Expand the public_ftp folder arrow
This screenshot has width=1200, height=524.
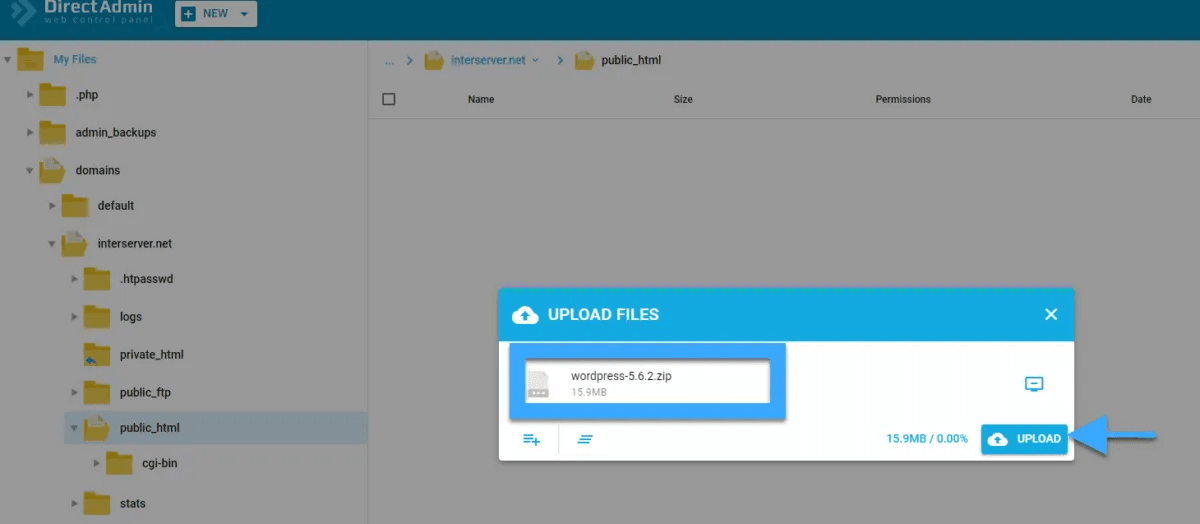coord(74,392)
